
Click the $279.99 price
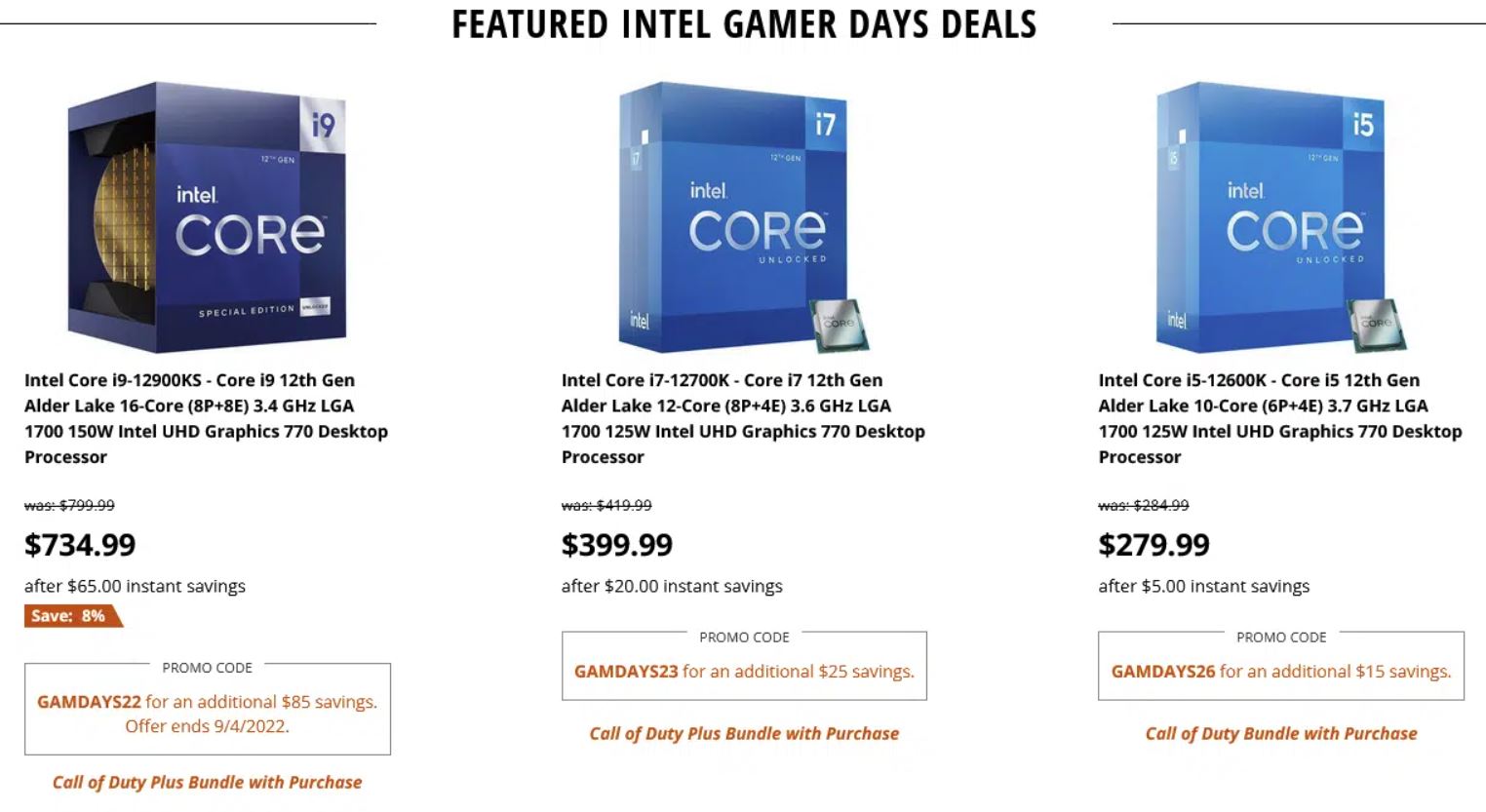(1154, 545)
